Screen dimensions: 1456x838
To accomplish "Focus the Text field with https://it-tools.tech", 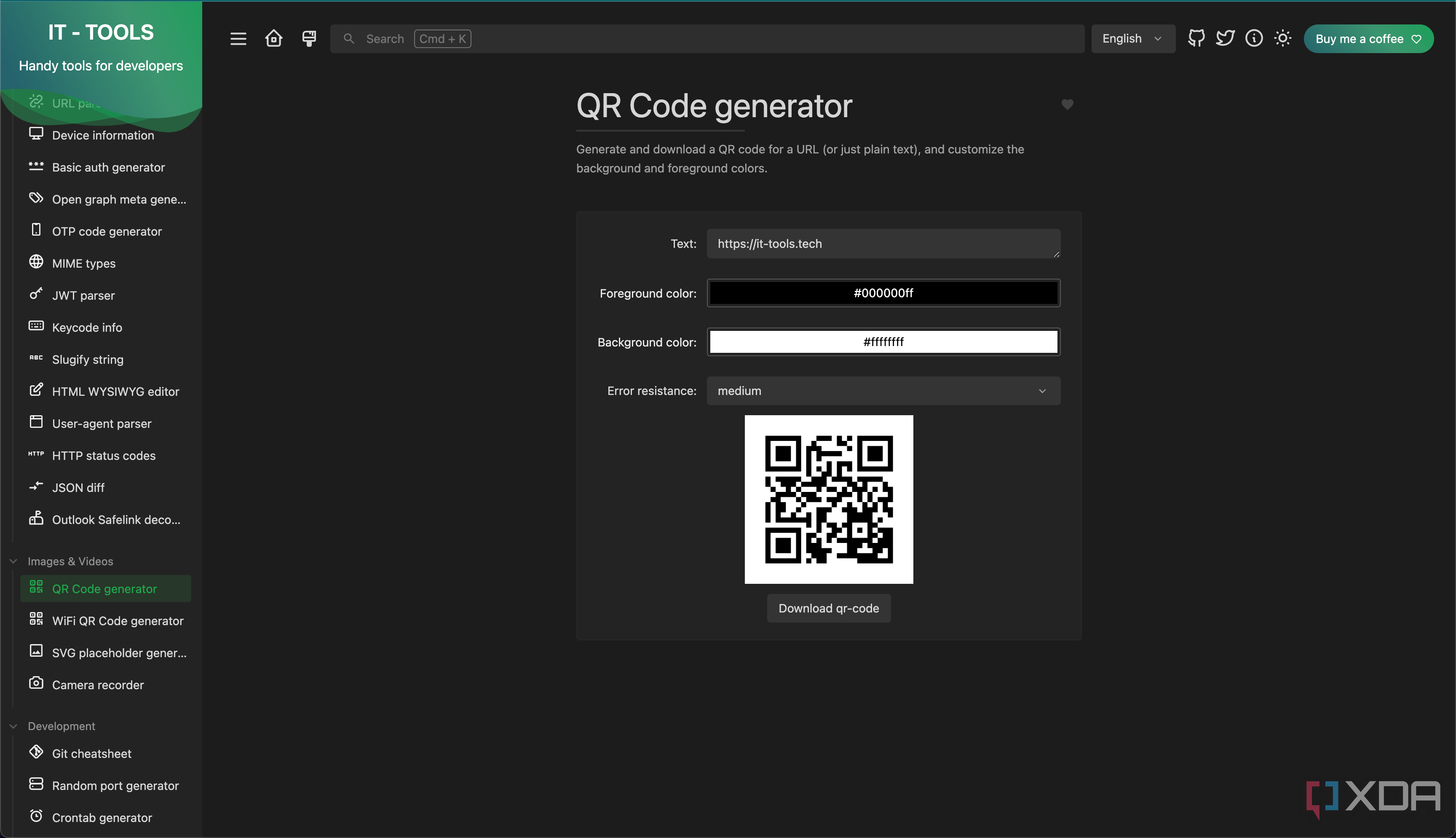I will point(883,244).
